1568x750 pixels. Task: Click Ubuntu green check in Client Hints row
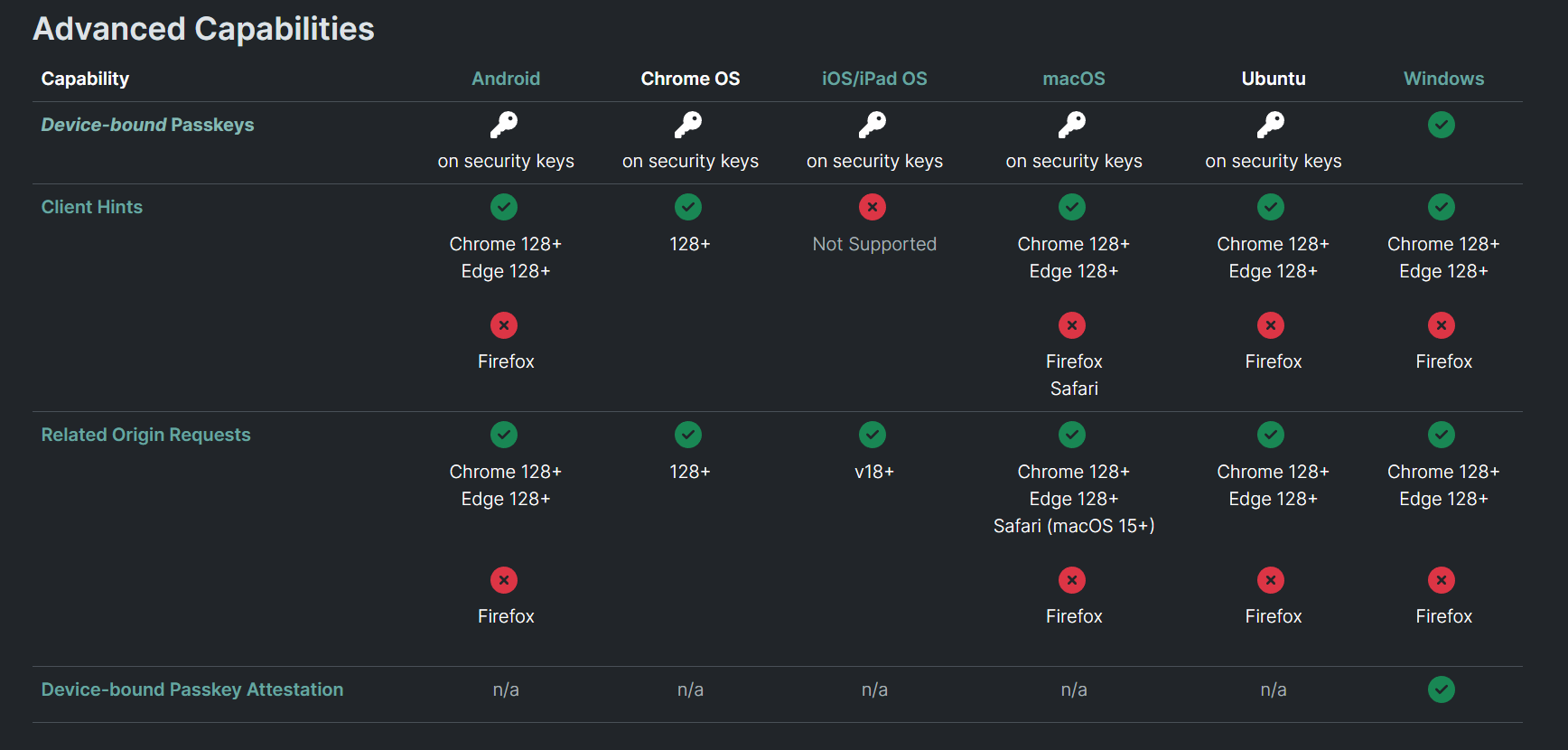1271,207
